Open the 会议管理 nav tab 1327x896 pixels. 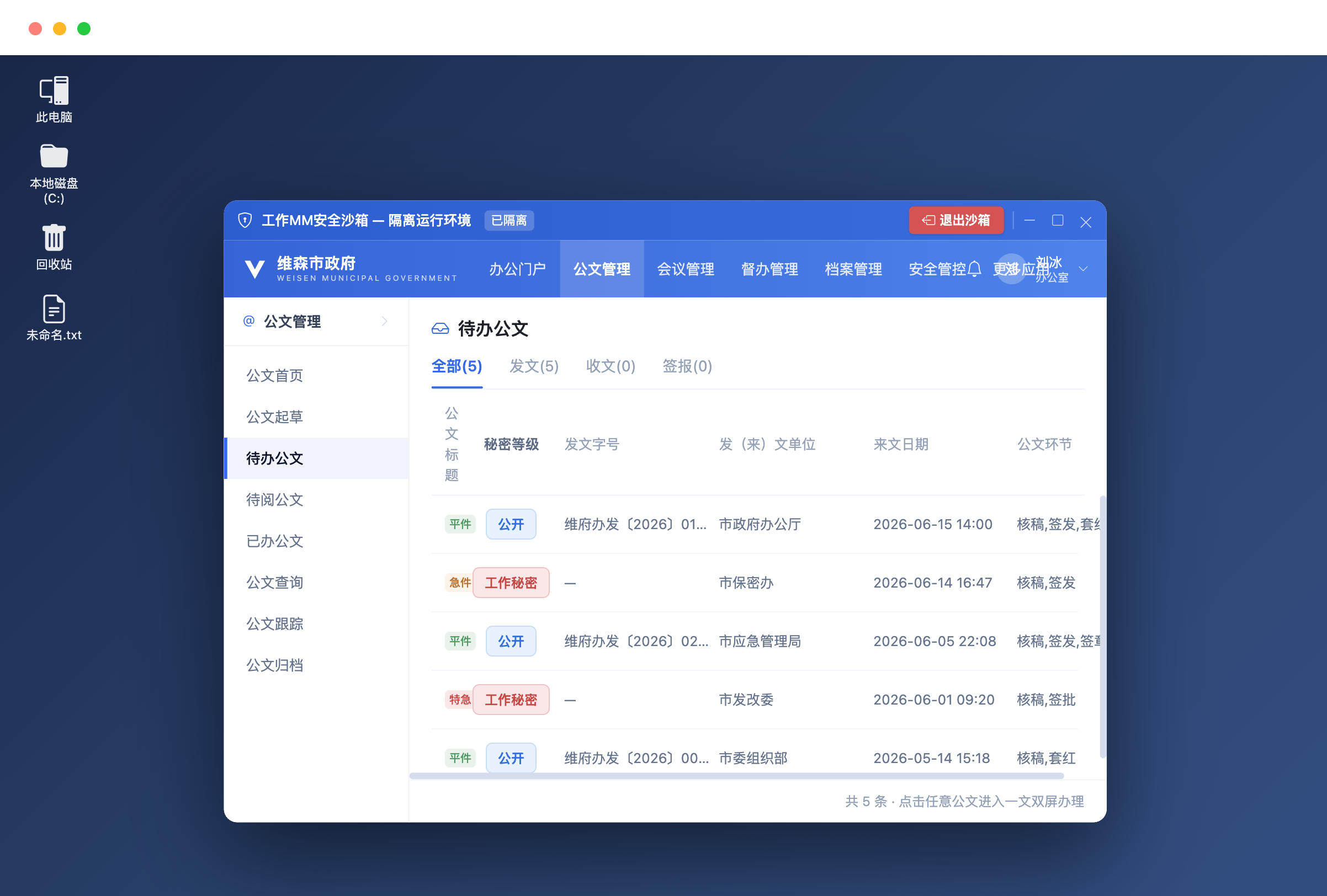686,269
